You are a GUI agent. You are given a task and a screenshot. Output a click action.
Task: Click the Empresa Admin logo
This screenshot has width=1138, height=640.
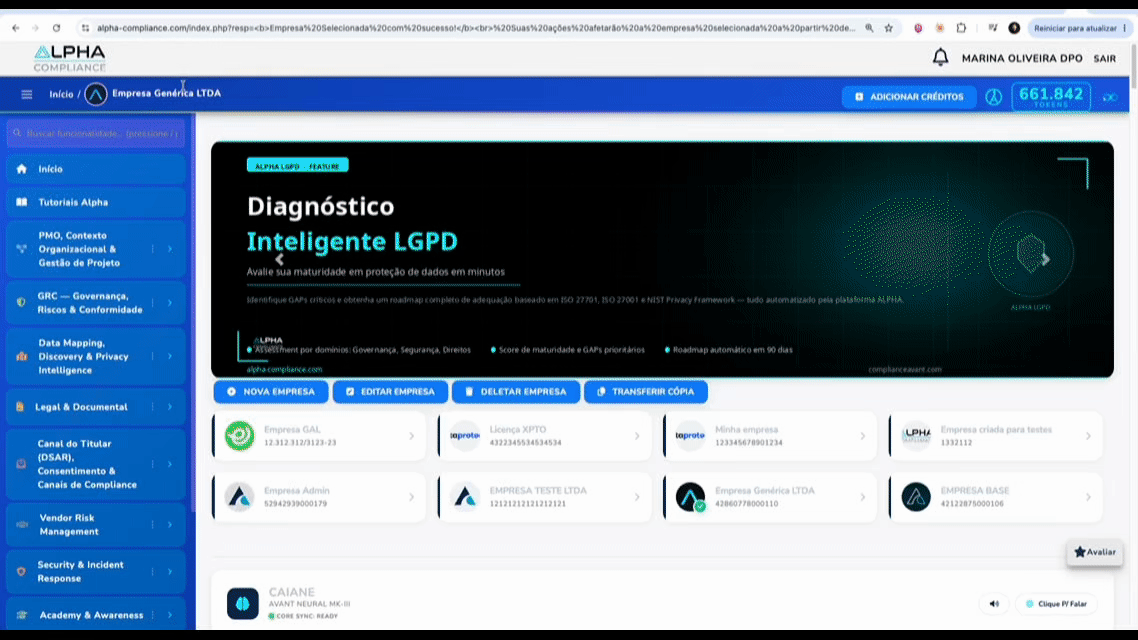[x=240, y=497]
